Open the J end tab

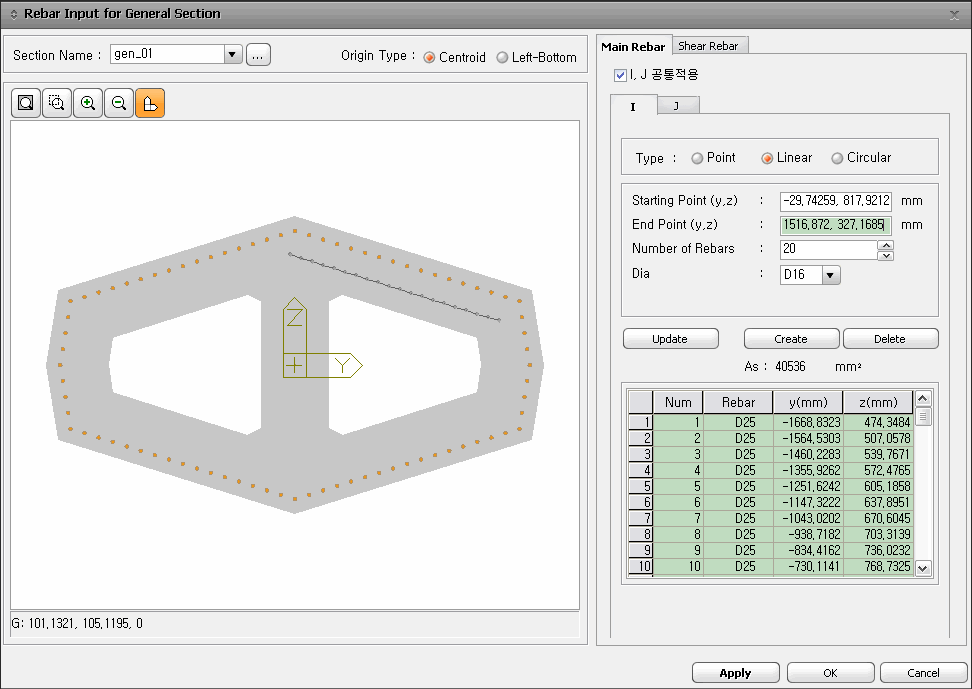(678, 104)
